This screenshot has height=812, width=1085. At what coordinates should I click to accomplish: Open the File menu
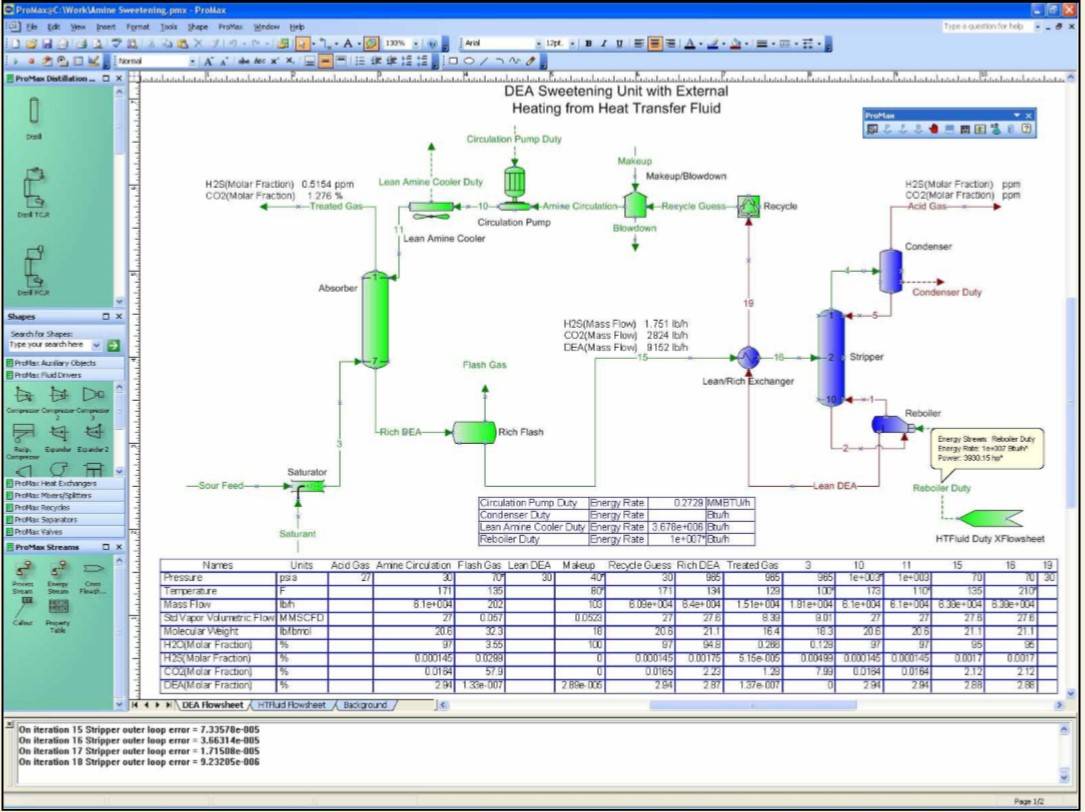point(32,26)
